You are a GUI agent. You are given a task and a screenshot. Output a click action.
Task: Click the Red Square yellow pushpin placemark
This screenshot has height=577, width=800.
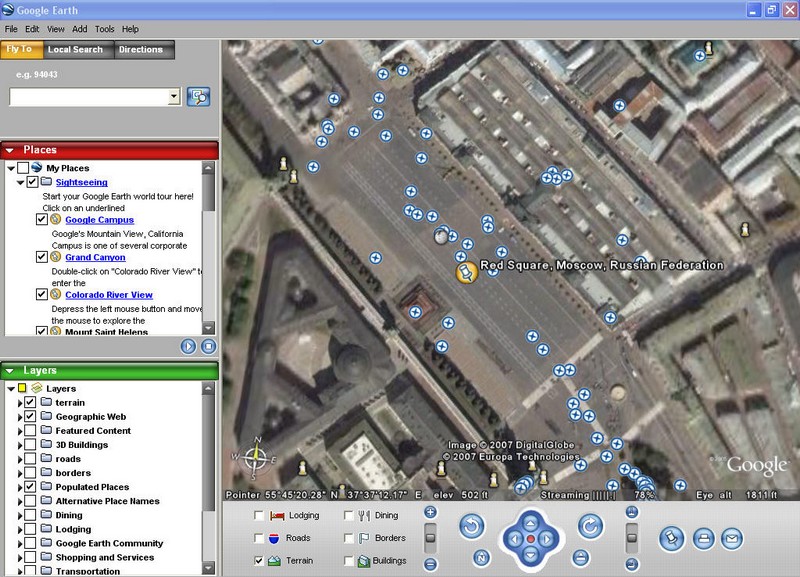point(466,271)
